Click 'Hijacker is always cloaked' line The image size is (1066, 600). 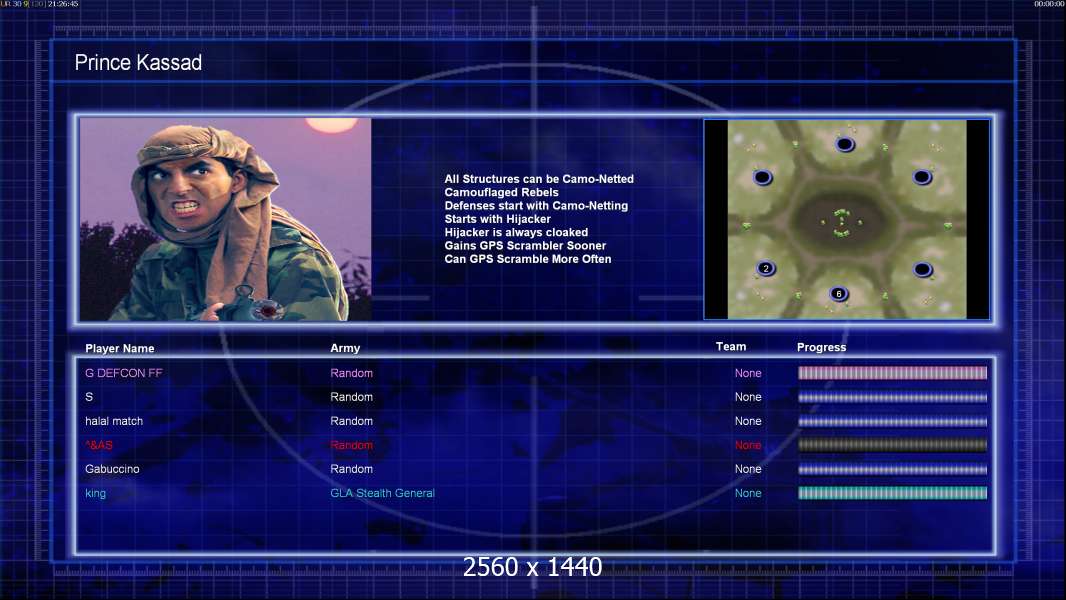517,232
